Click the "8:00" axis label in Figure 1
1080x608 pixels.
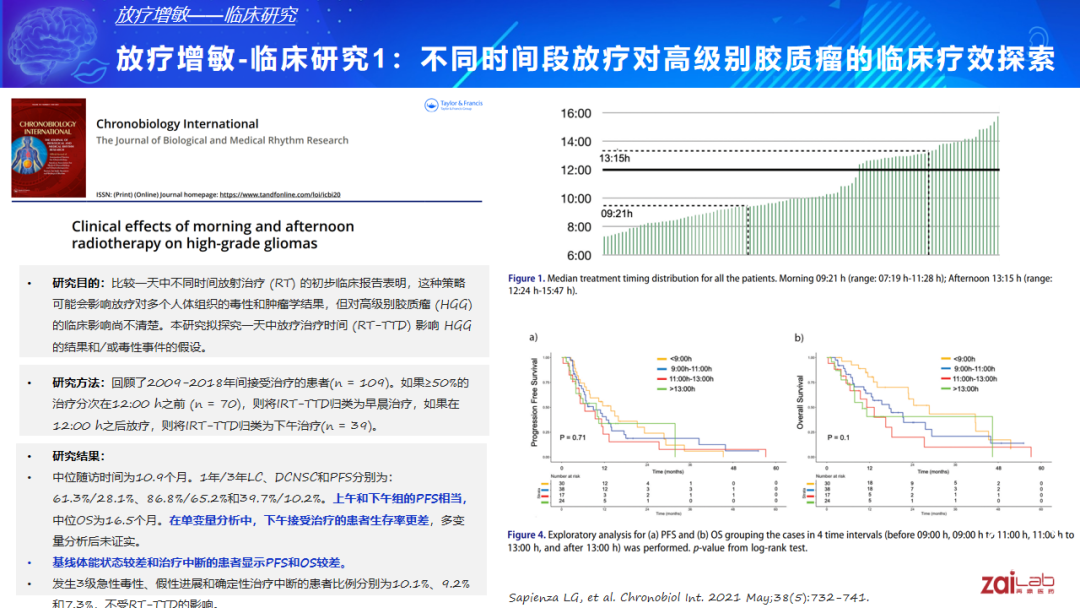click(x=579, y=227)
